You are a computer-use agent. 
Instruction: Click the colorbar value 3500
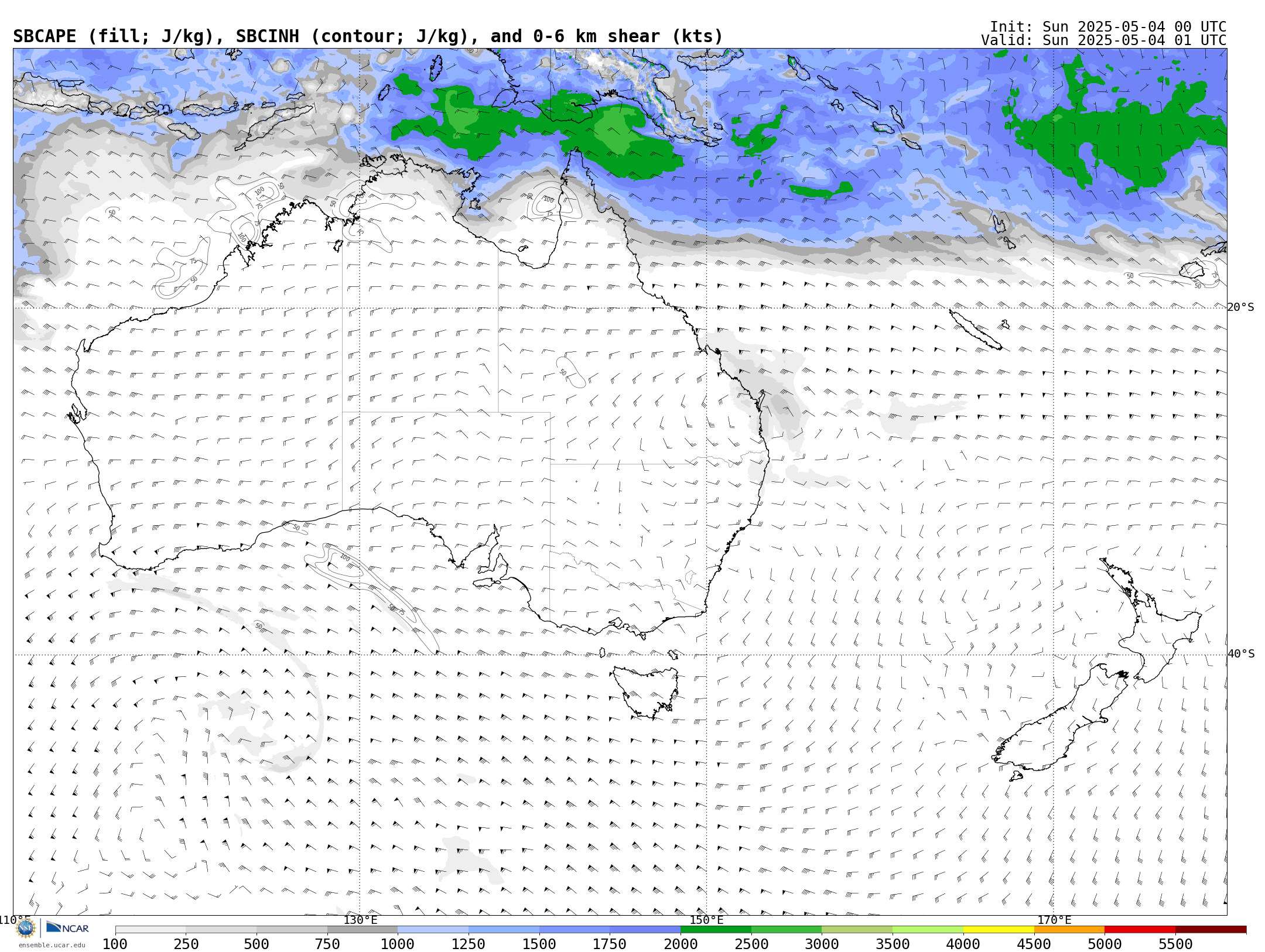(893, 944)
